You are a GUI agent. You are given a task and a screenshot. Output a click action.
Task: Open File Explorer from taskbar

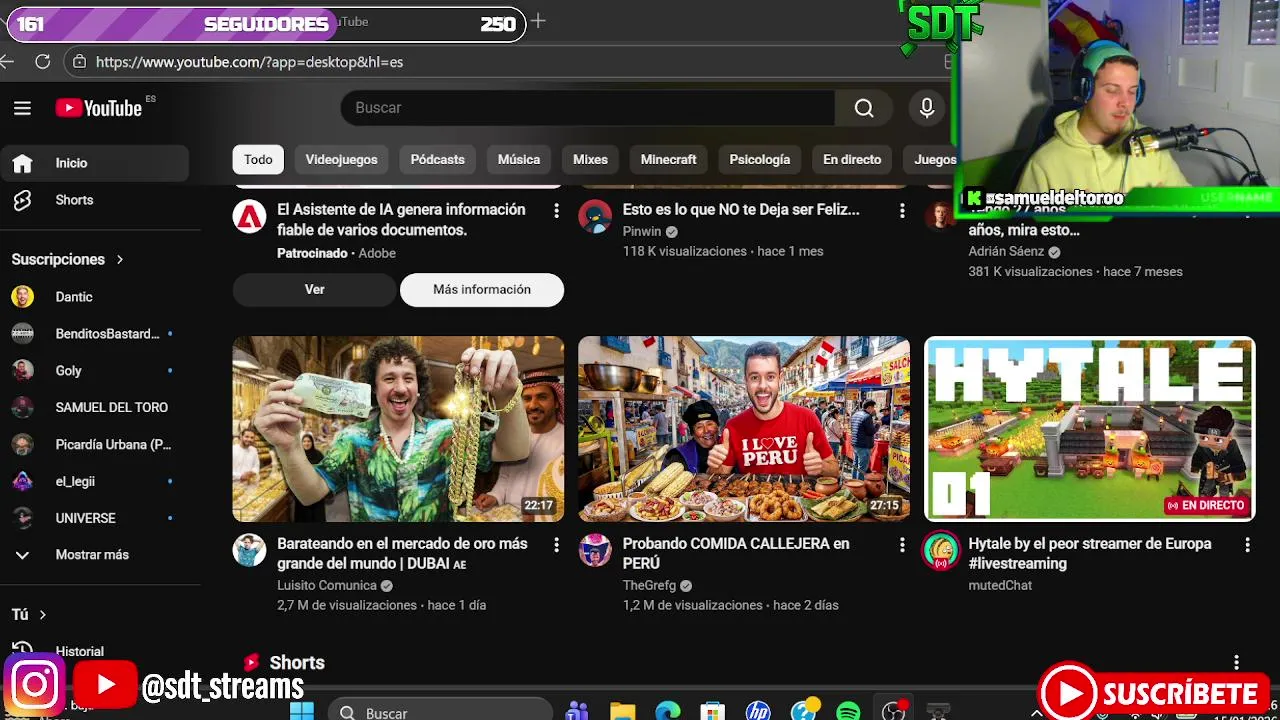click(622, 711)
